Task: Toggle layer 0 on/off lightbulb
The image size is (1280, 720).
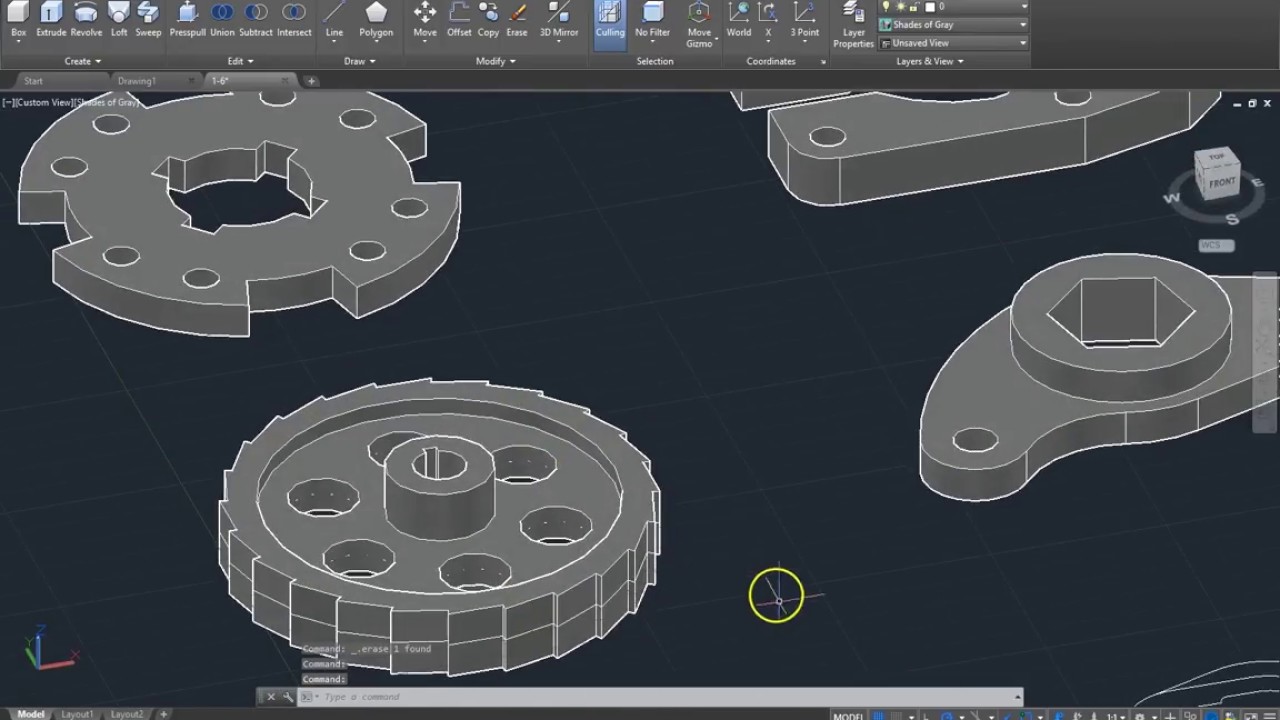Action: pos(886,6)
